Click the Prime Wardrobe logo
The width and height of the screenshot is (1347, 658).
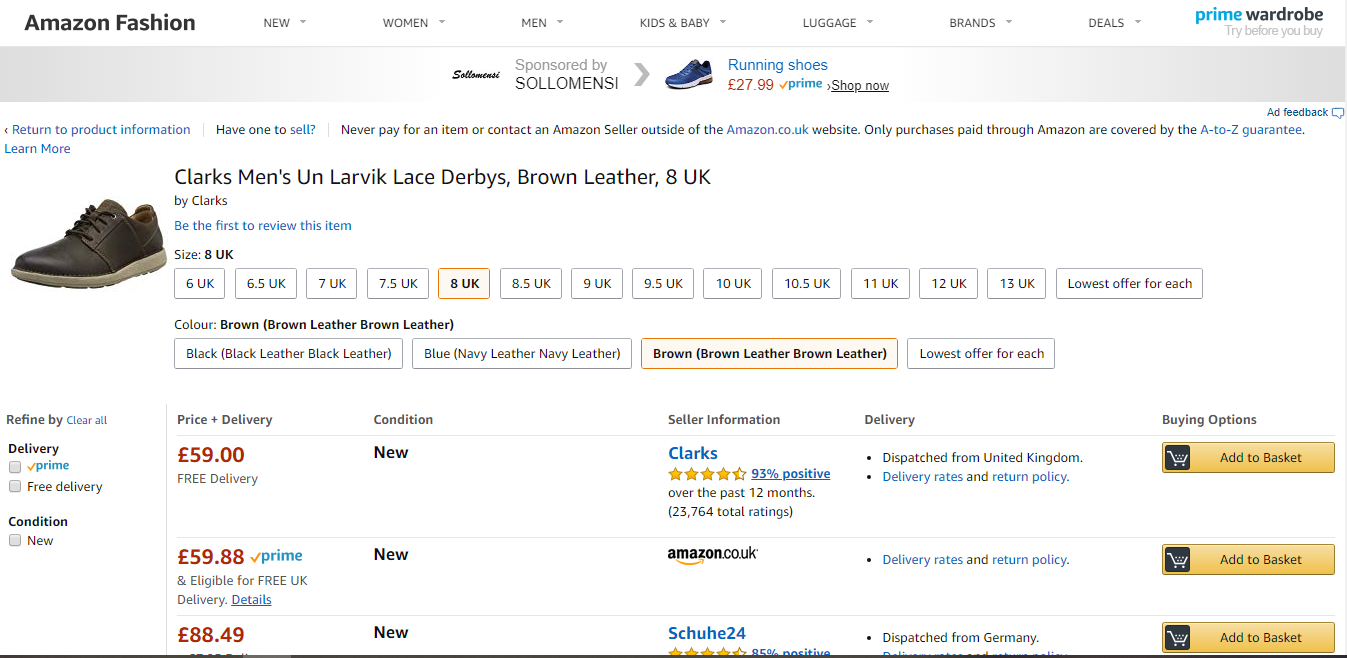(x=1259, y=22)
